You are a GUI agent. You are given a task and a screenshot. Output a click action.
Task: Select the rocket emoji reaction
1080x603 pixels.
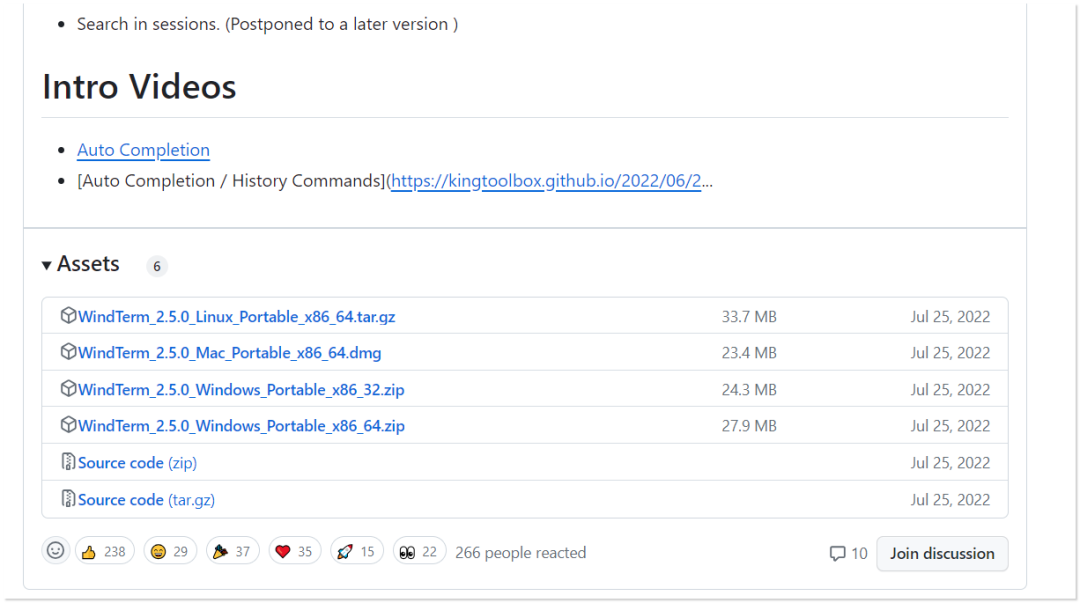356,551
